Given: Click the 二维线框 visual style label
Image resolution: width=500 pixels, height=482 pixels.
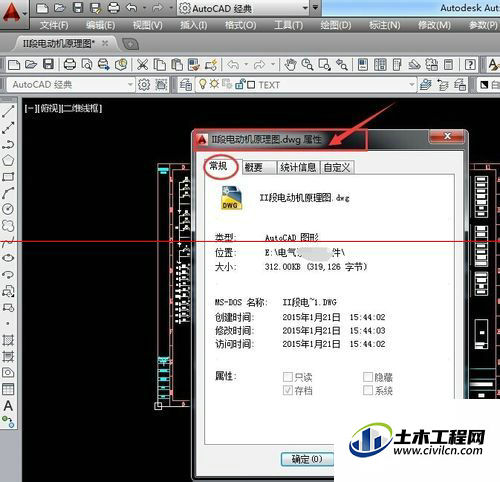Looking at the screenshot, I should [81, 108].
